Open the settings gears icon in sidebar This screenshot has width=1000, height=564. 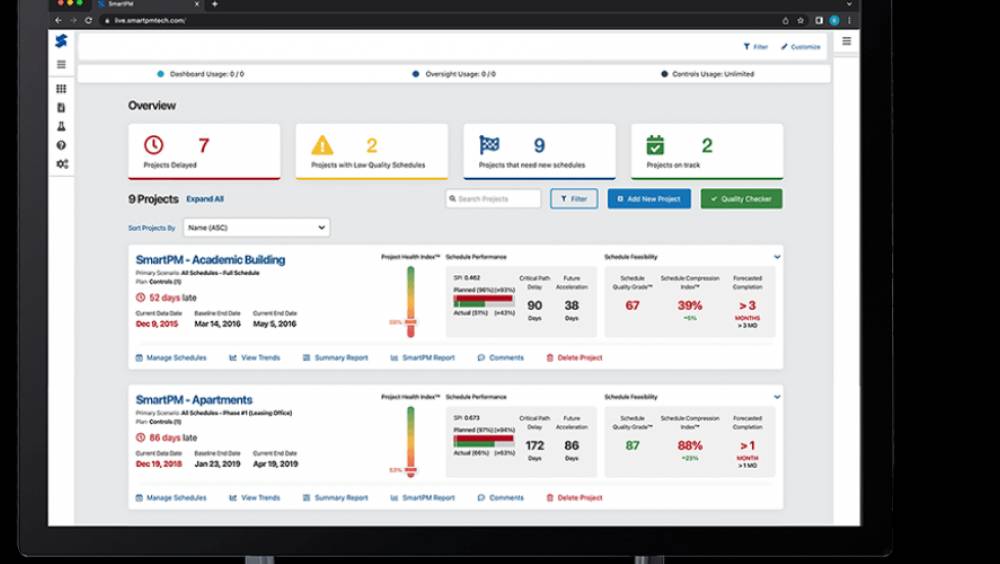tap(62, 164)
